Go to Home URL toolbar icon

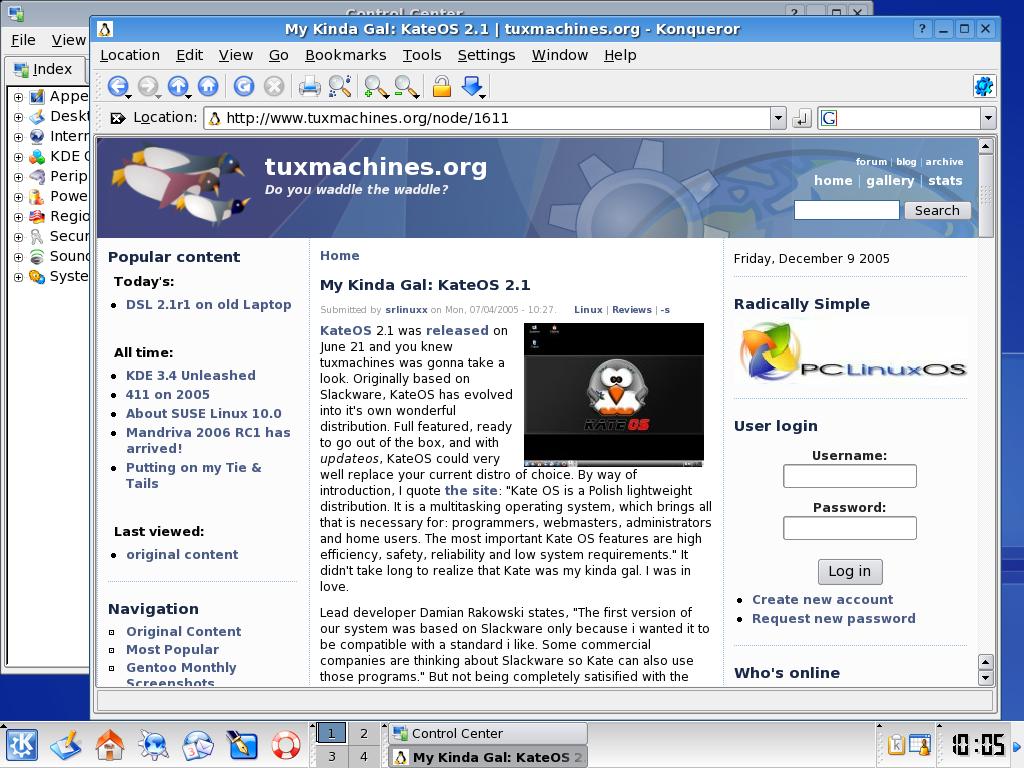[208, 86]
